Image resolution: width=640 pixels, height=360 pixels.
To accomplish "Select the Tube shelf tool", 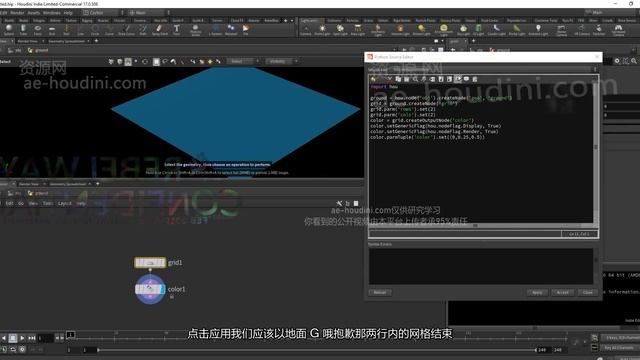I will 23,30.
